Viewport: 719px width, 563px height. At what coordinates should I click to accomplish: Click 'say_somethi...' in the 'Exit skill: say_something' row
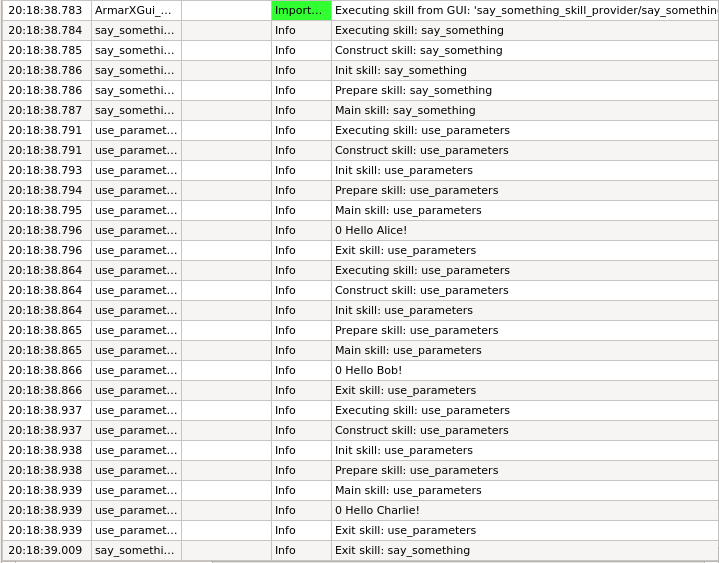coord(134,550)
